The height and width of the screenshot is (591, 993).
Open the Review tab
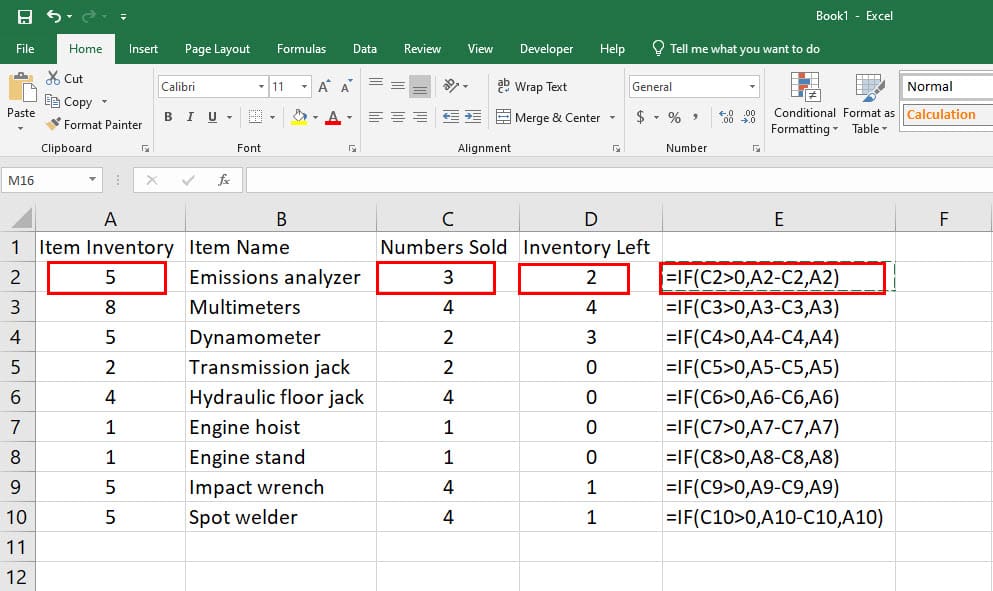[x=422, y=49]
